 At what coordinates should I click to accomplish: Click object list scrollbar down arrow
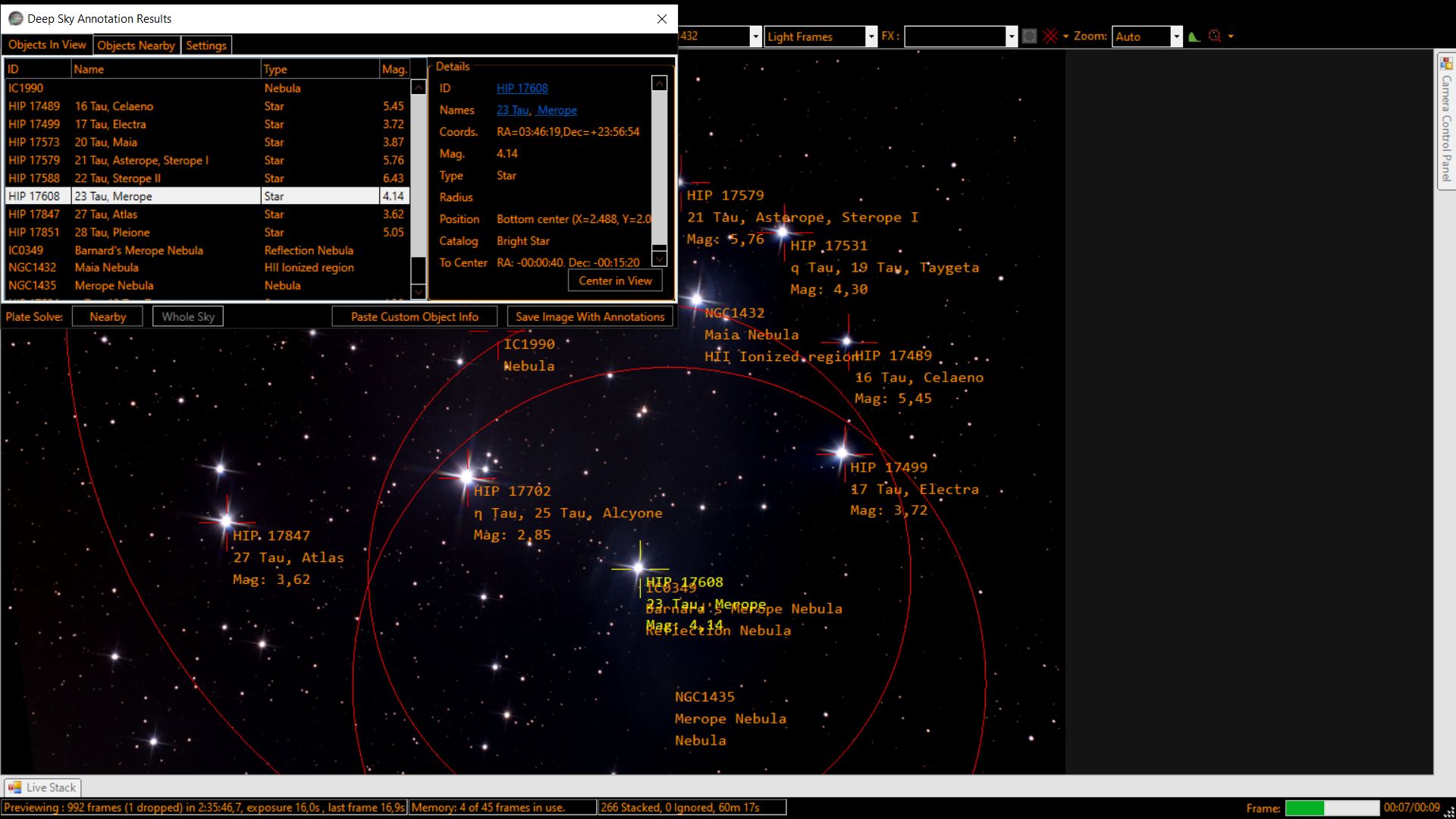click(x=418, y=291)
